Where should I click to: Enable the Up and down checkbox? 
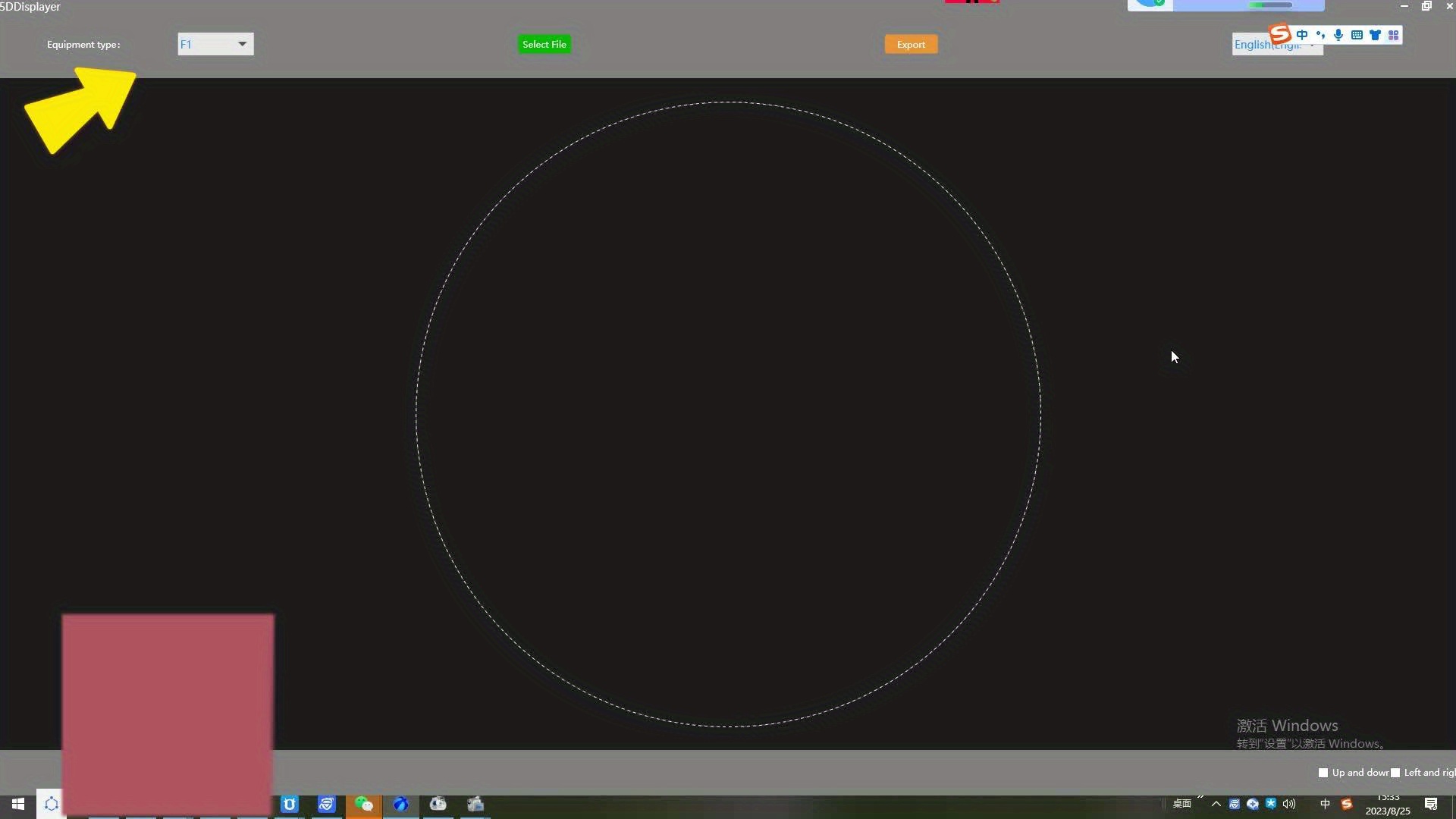[x=1323, y=773]
